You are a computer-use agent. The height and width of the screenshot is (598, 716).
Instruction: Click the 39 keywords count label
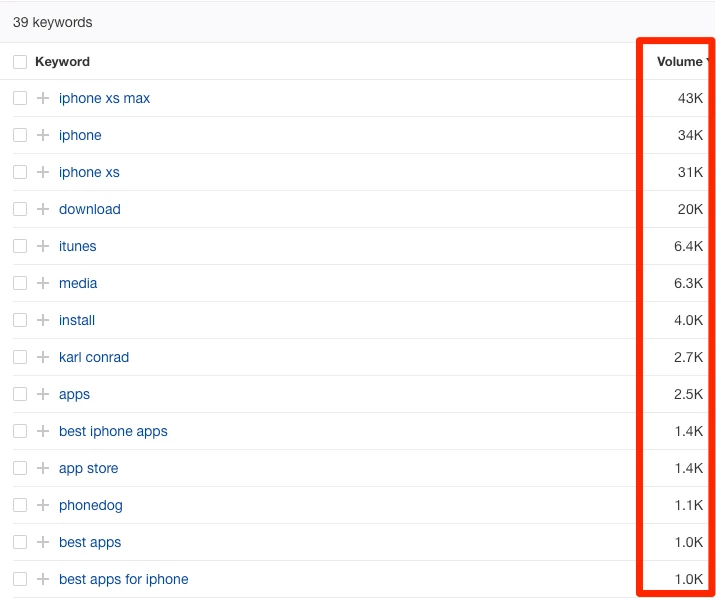[53, 22]
